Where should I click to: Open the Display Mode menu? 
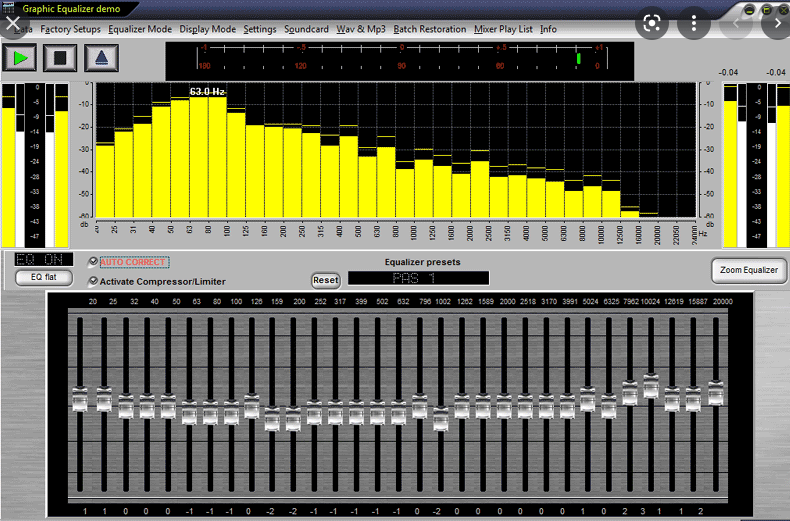coord(208,29)
